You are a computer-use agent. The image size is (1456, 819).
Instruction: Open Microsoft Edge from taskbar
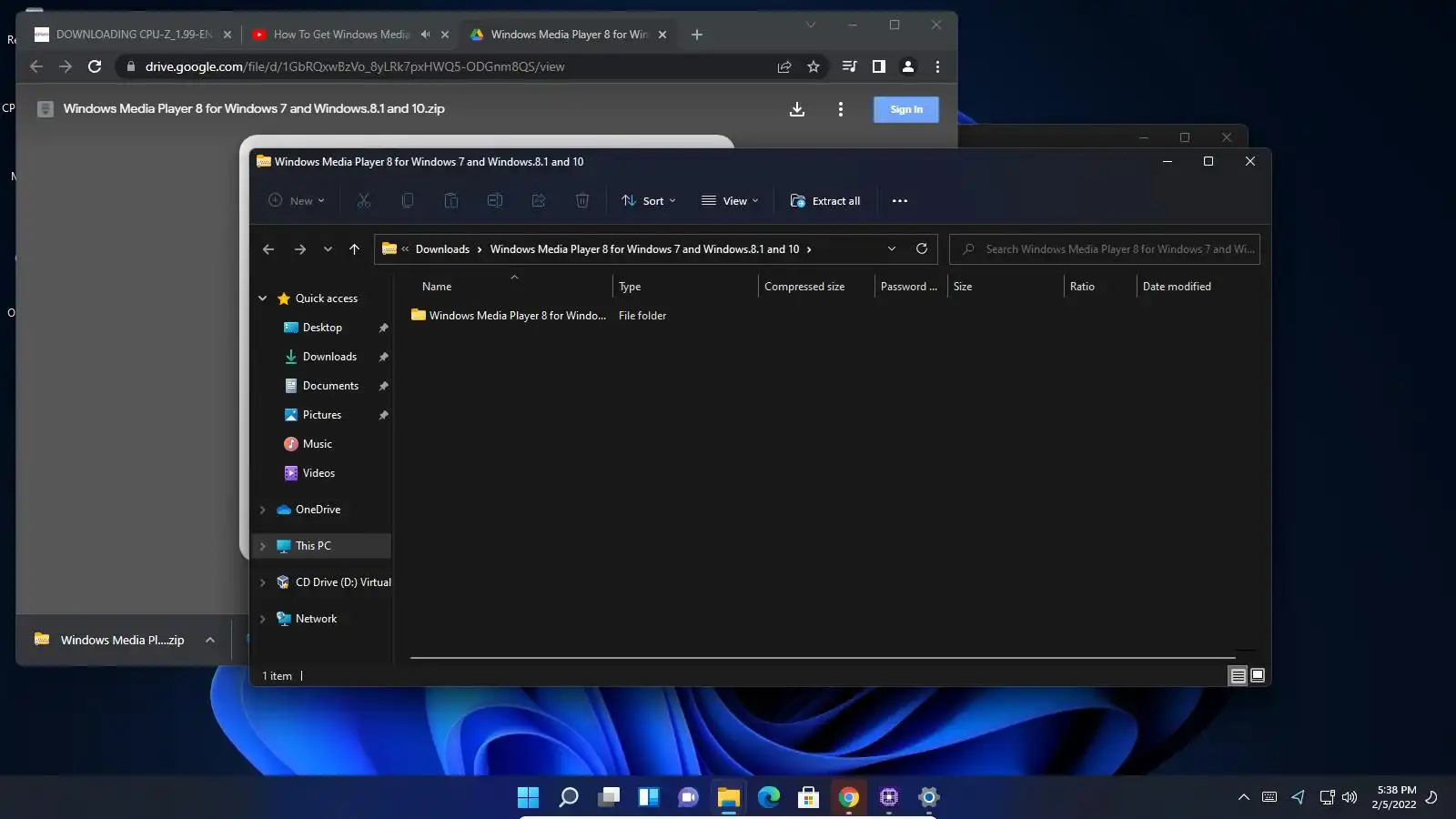click(769, 797)
